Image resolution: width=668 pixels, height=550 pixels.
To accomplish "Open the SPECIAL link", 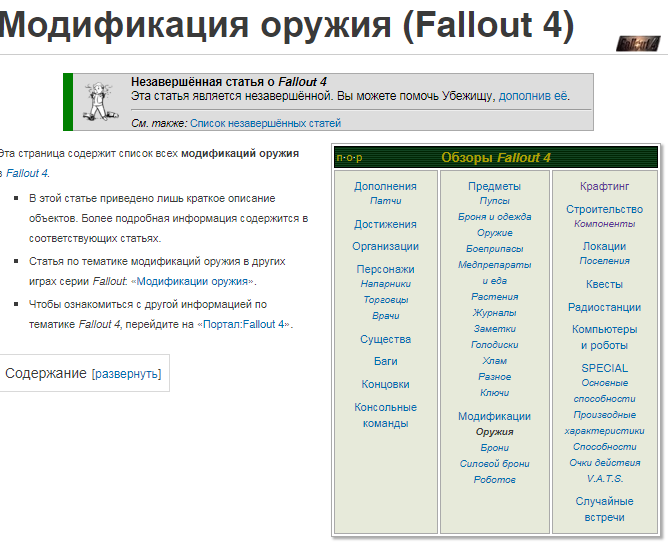I will point(604,368).
